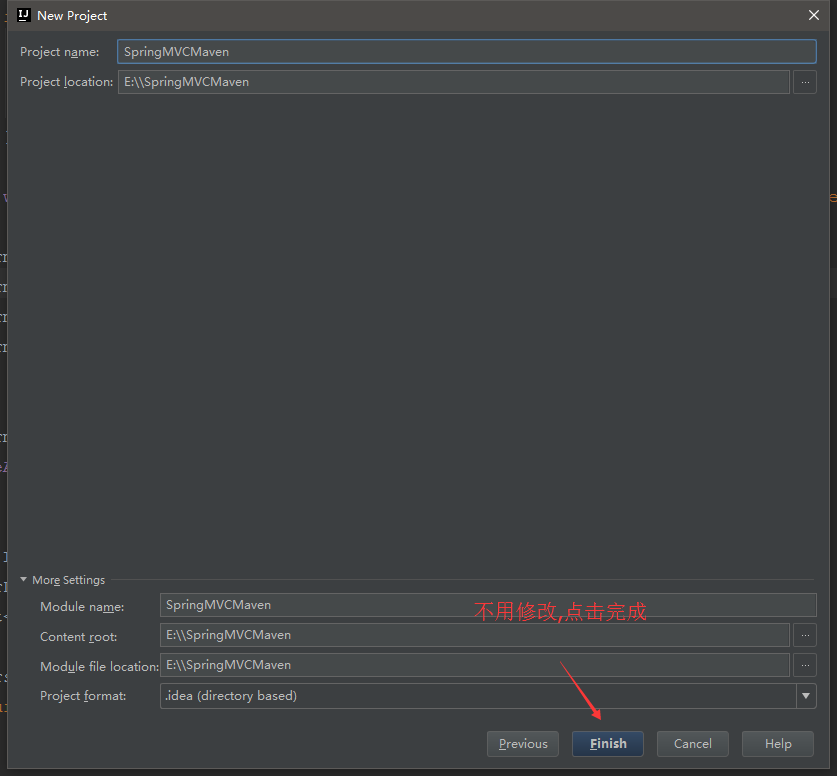The width and height of the screenshot is (837, 776).
Task: Click the 'Project name:' label
Action: [60, 52]
